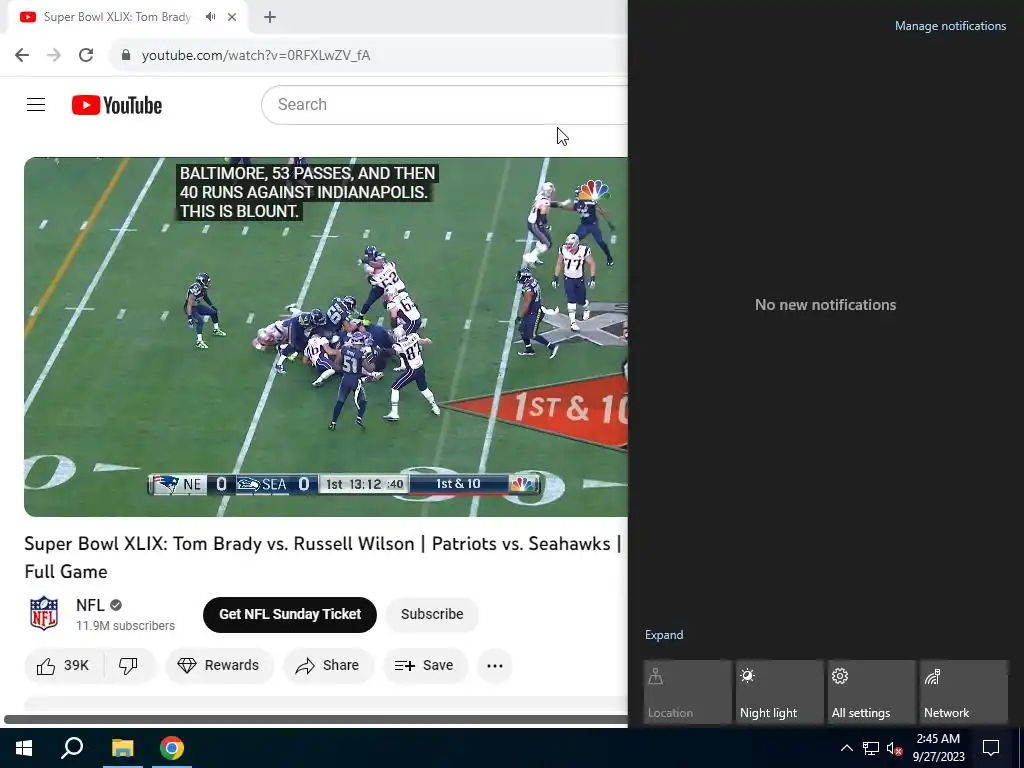Image resolution: width=1024 pixels, height=768 pixels.
Task: Click the '11.9M subscribers' text
Action: point(125,626)
